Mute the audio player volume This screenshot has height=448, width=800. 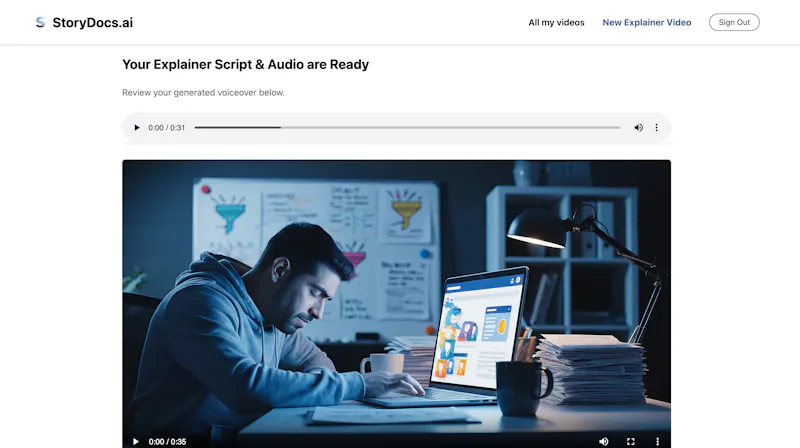pos(638,128)
